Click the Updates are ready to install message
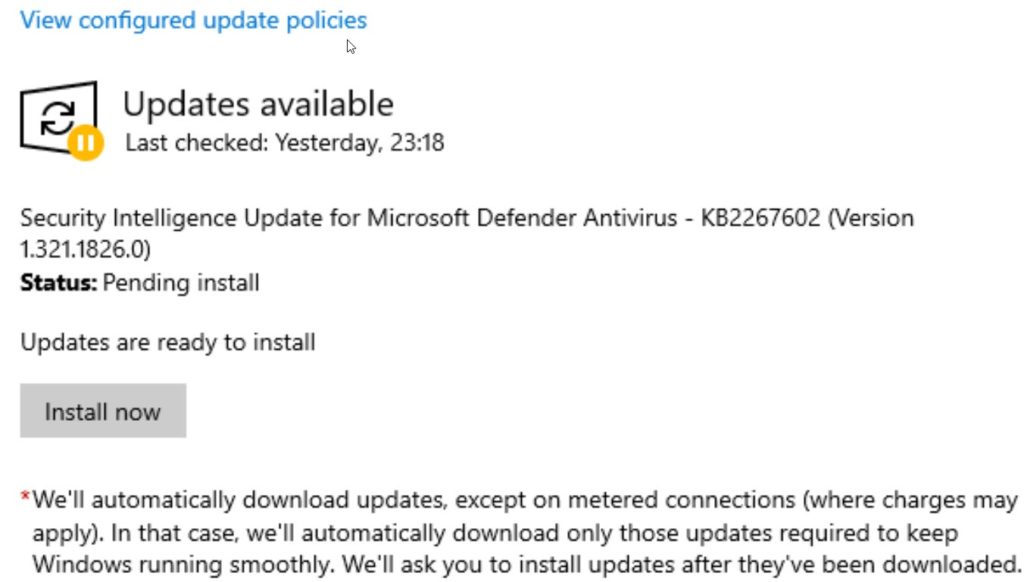This screenshot has width=1024, height=582. [165, 342]
